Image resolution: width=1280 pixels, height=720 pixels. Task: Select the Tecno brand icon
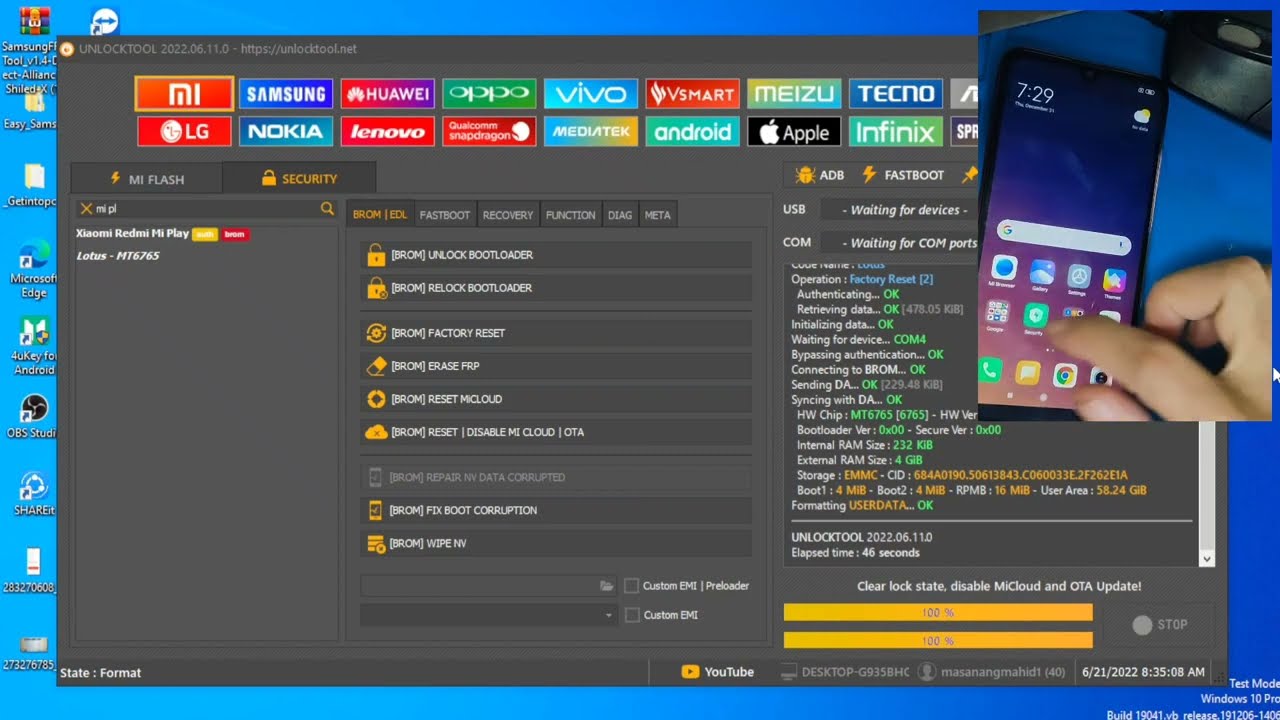tap(896, 94)
